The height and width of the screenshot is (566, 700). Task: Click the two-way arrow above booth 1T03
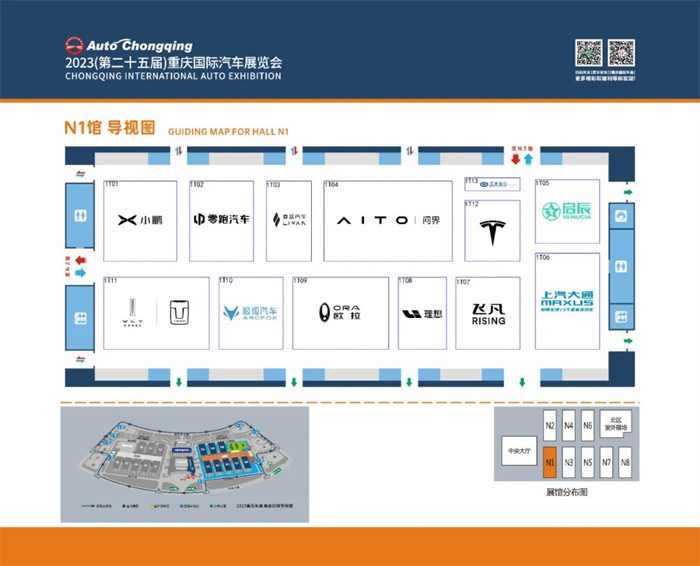(294, 151)
